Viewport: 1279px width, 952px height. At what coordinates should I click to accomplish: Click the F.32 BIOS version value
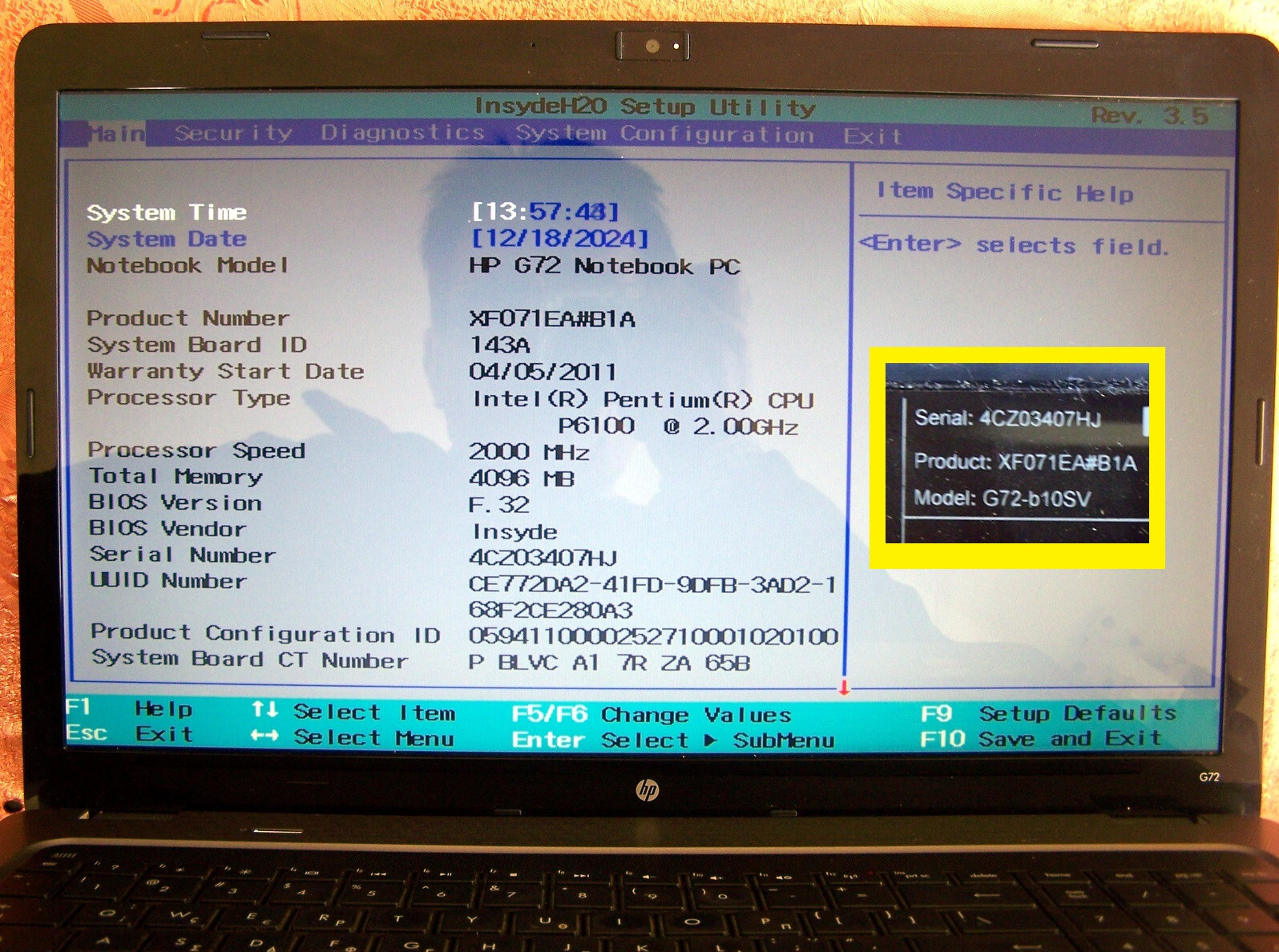click(499, 505)
